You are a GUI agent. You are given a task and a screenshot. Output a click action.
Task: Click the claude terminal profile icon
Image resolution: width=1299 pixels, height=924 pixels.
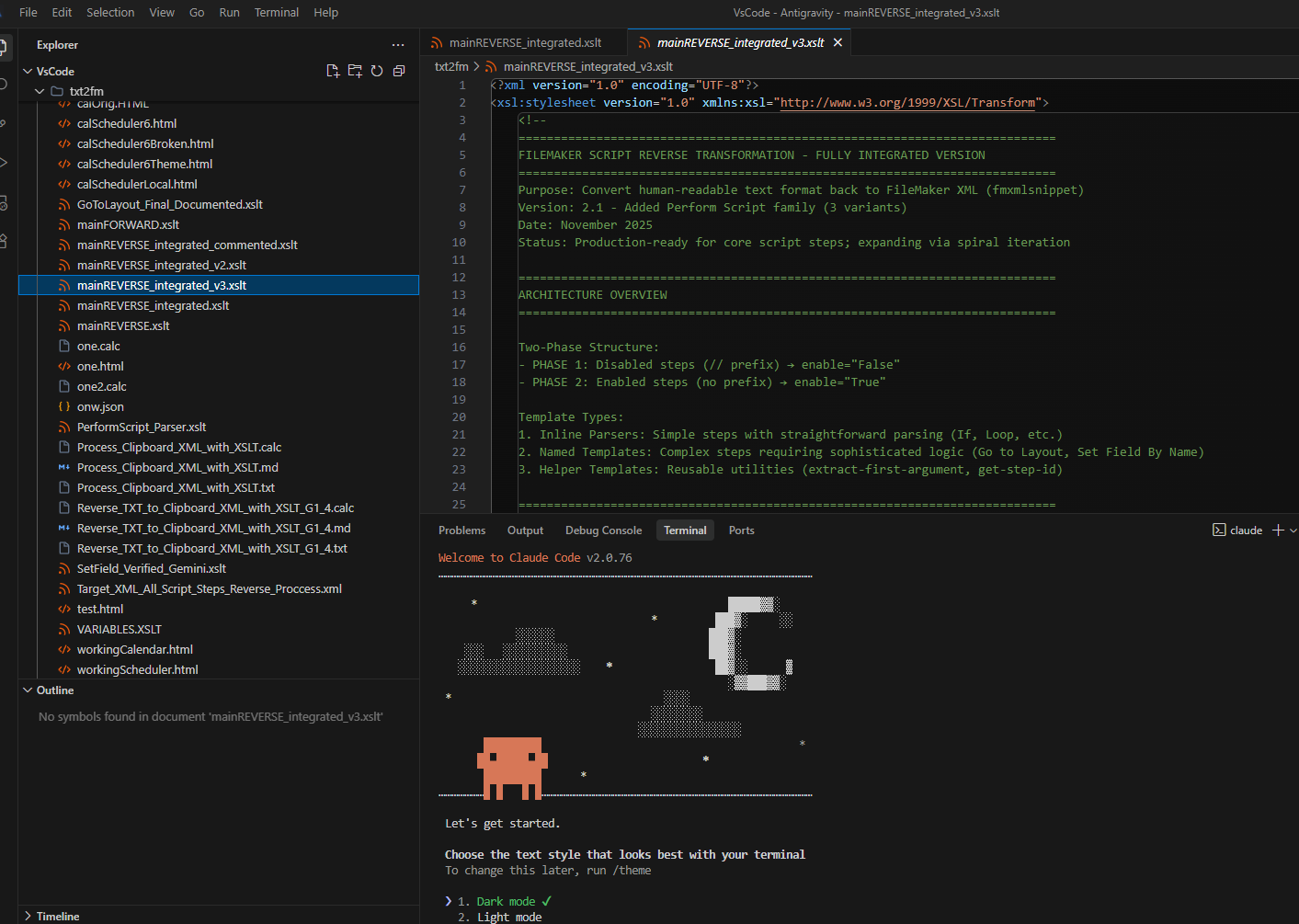pyautogui.click(x=1219, y=530)
